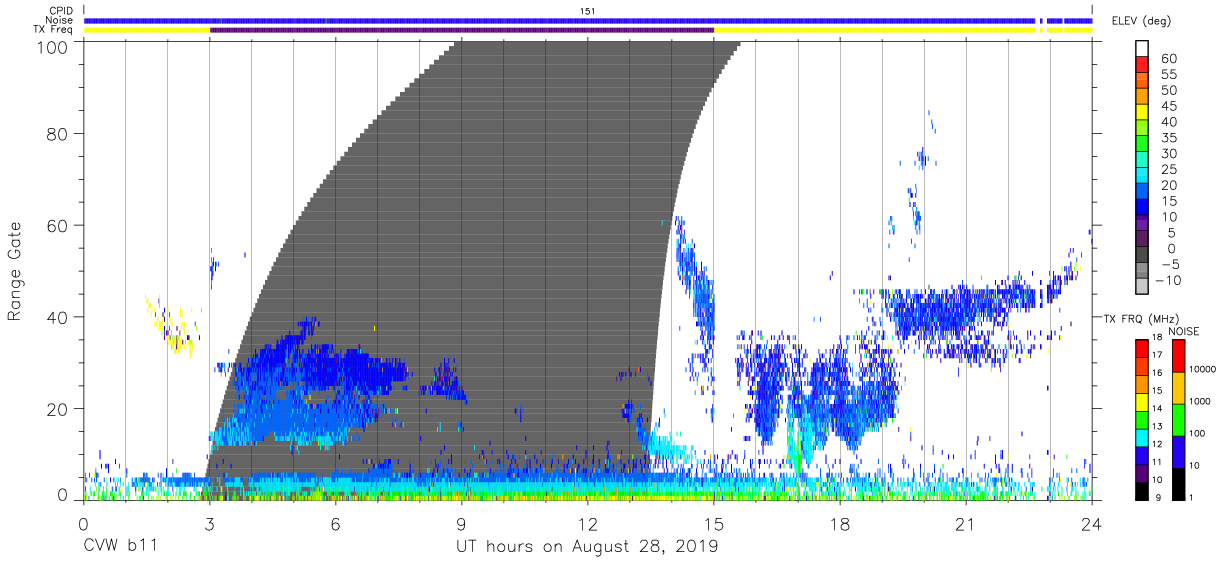Screen dimensions: 1228x567
Task: Click the NOISE legend label '10000'
Action: click(1203, 369)
